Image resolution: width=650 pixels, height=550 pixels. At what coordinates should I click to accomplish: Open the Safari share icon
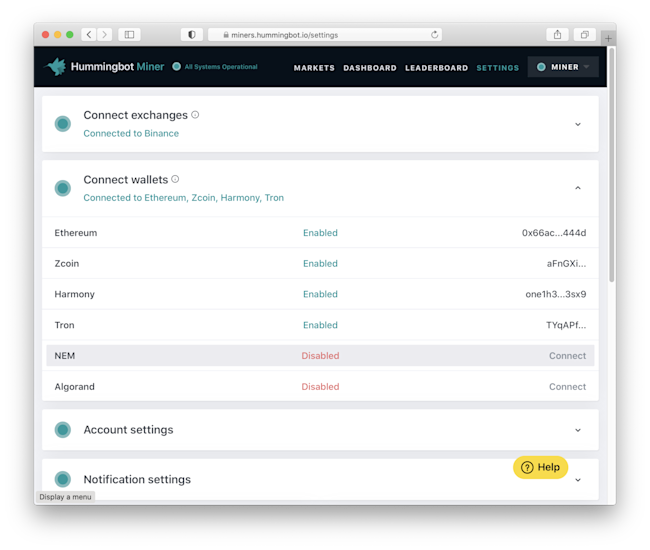[558, 34]
